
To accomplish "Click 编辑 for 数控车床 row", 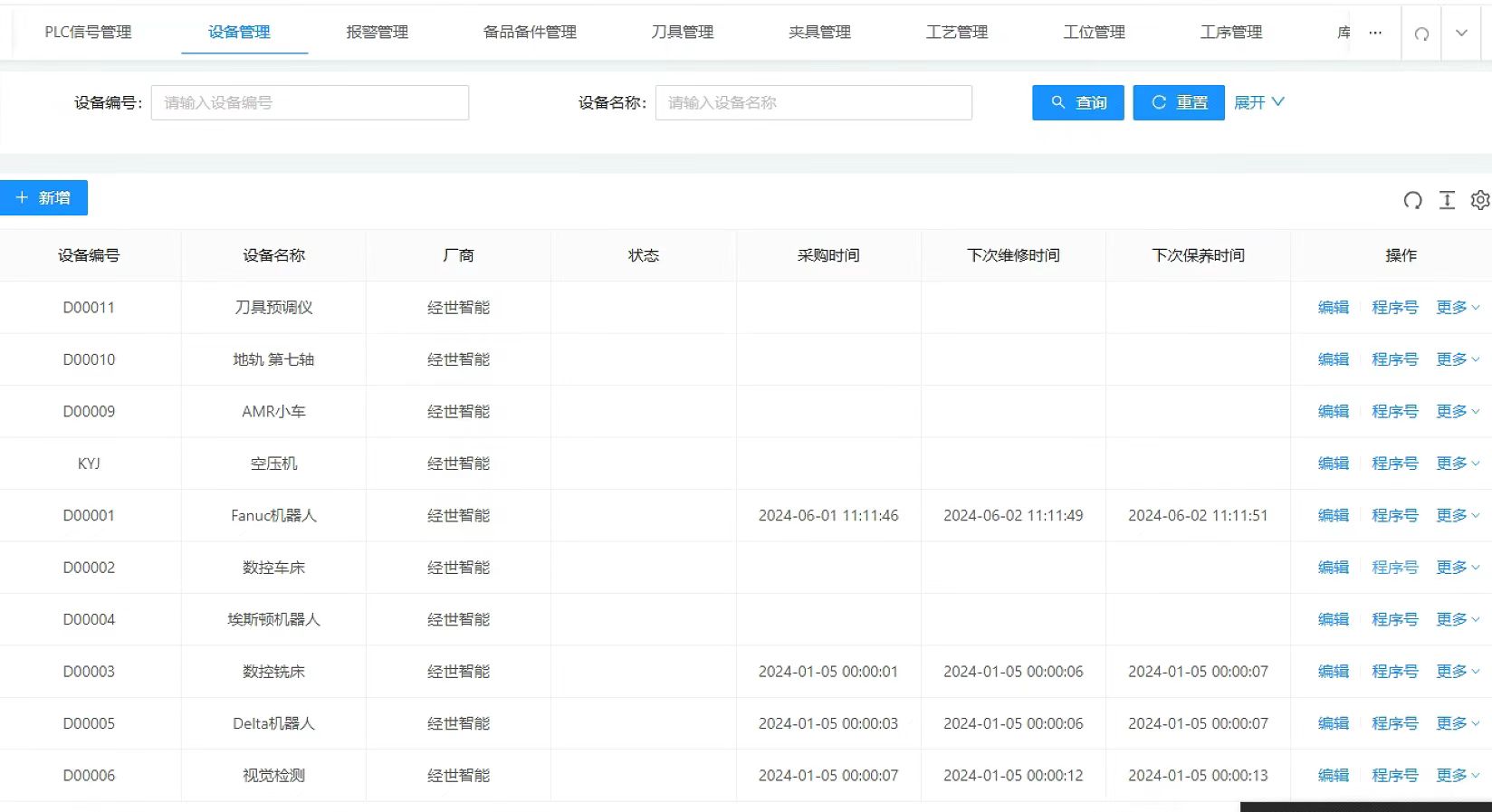I will point(1334,568).
